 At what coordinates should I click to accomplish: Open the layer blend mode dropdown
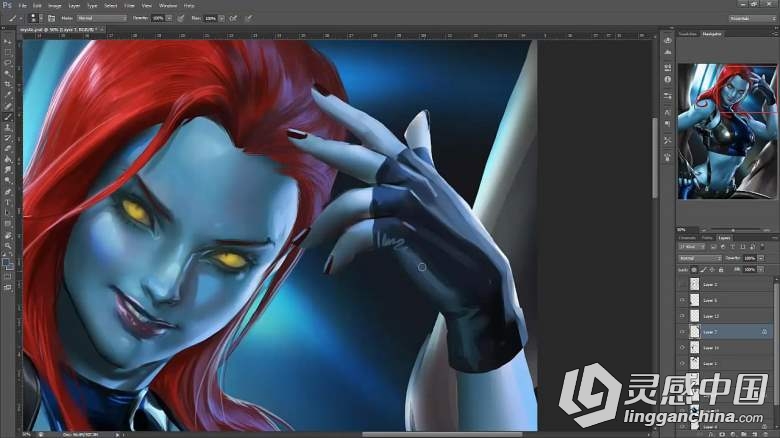tap(700, 258)
